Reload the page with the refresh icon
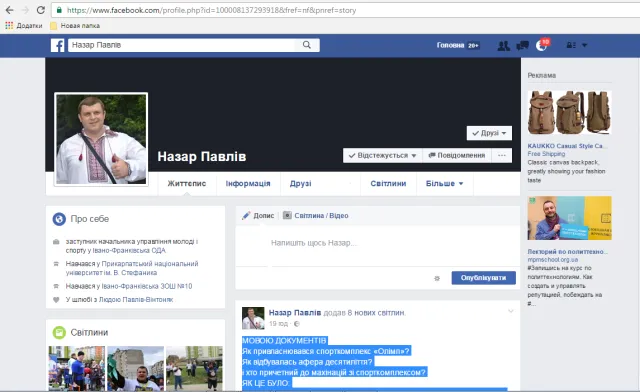The width and height of the screenshot is (640, 392). coord(40,10)
